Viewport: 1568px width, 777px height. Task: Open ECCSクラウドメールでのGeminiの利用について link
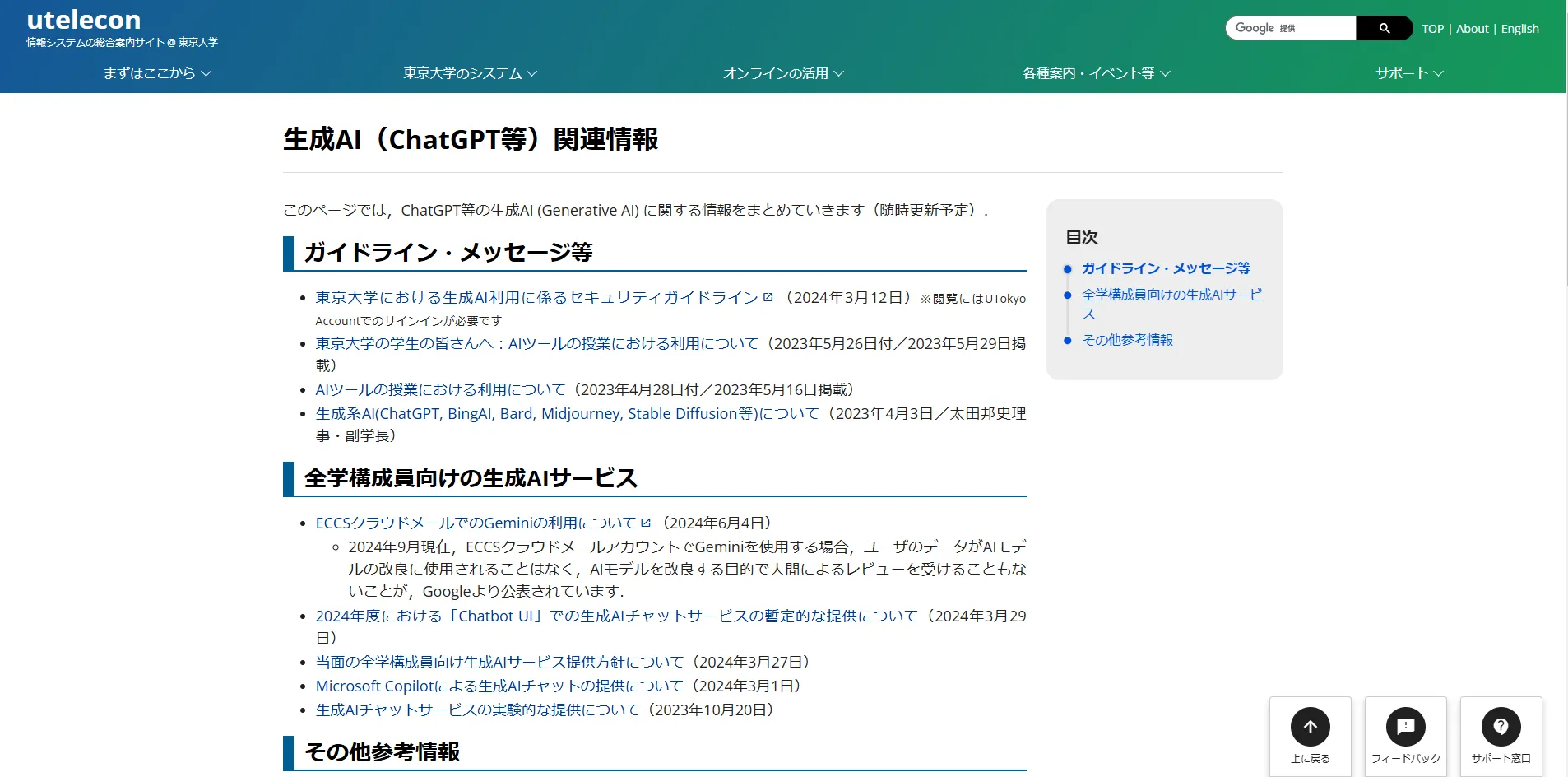476,523
